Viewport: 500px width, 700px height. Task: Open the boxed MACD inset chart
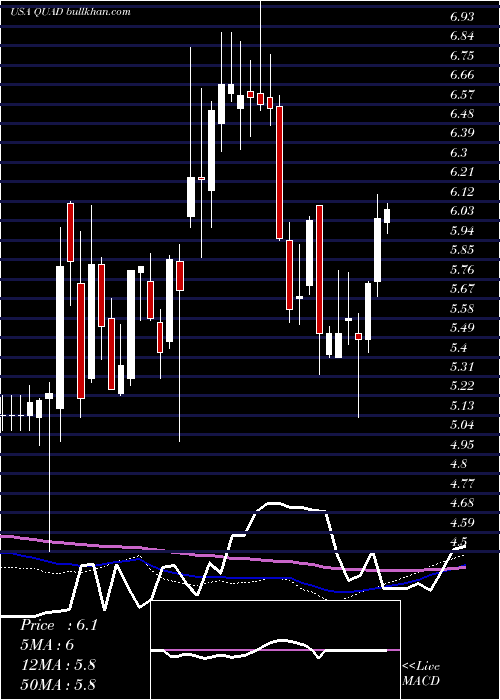coord(275,650)
